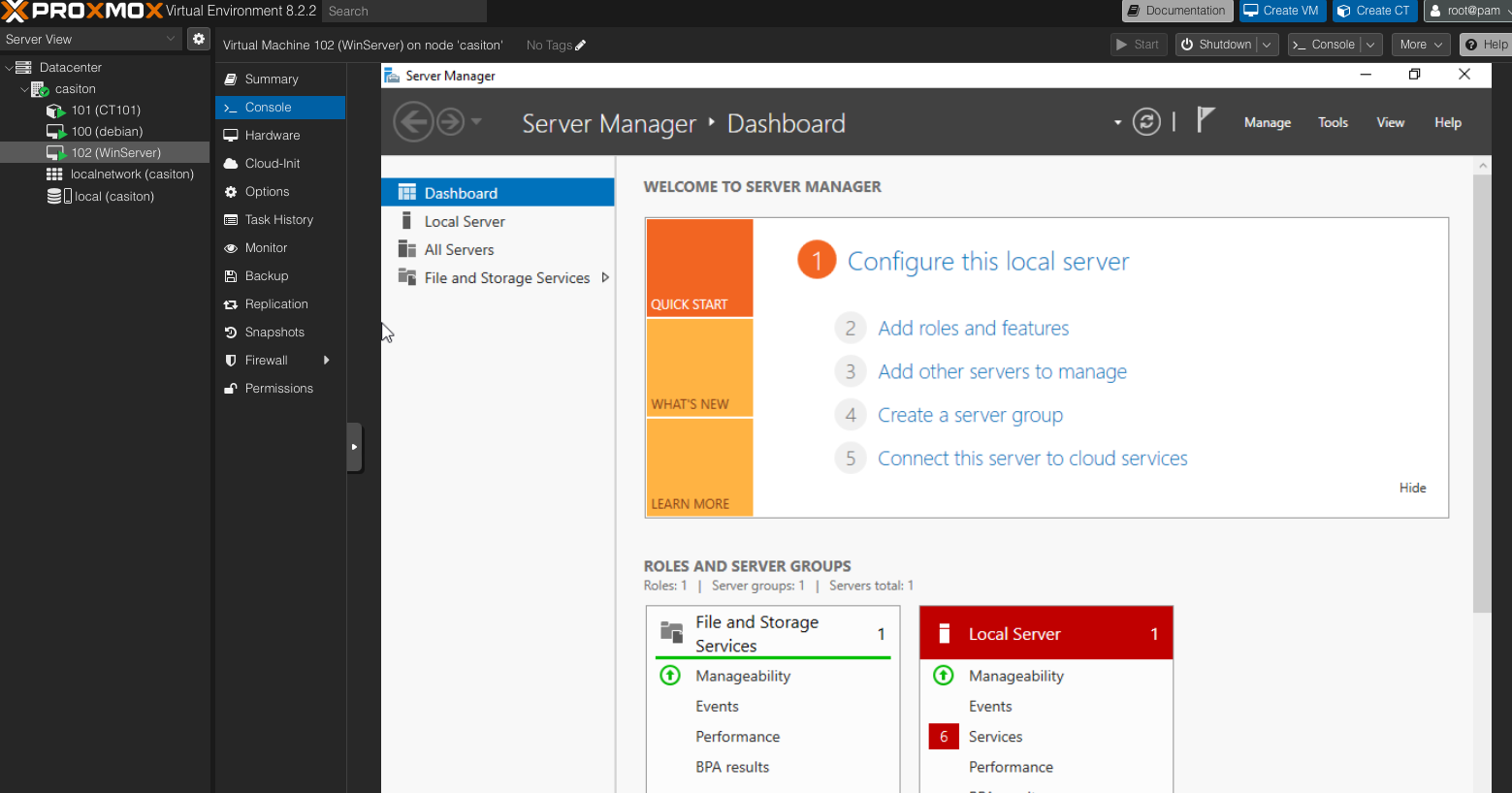Open the Tools menu

pos(1333,123)
